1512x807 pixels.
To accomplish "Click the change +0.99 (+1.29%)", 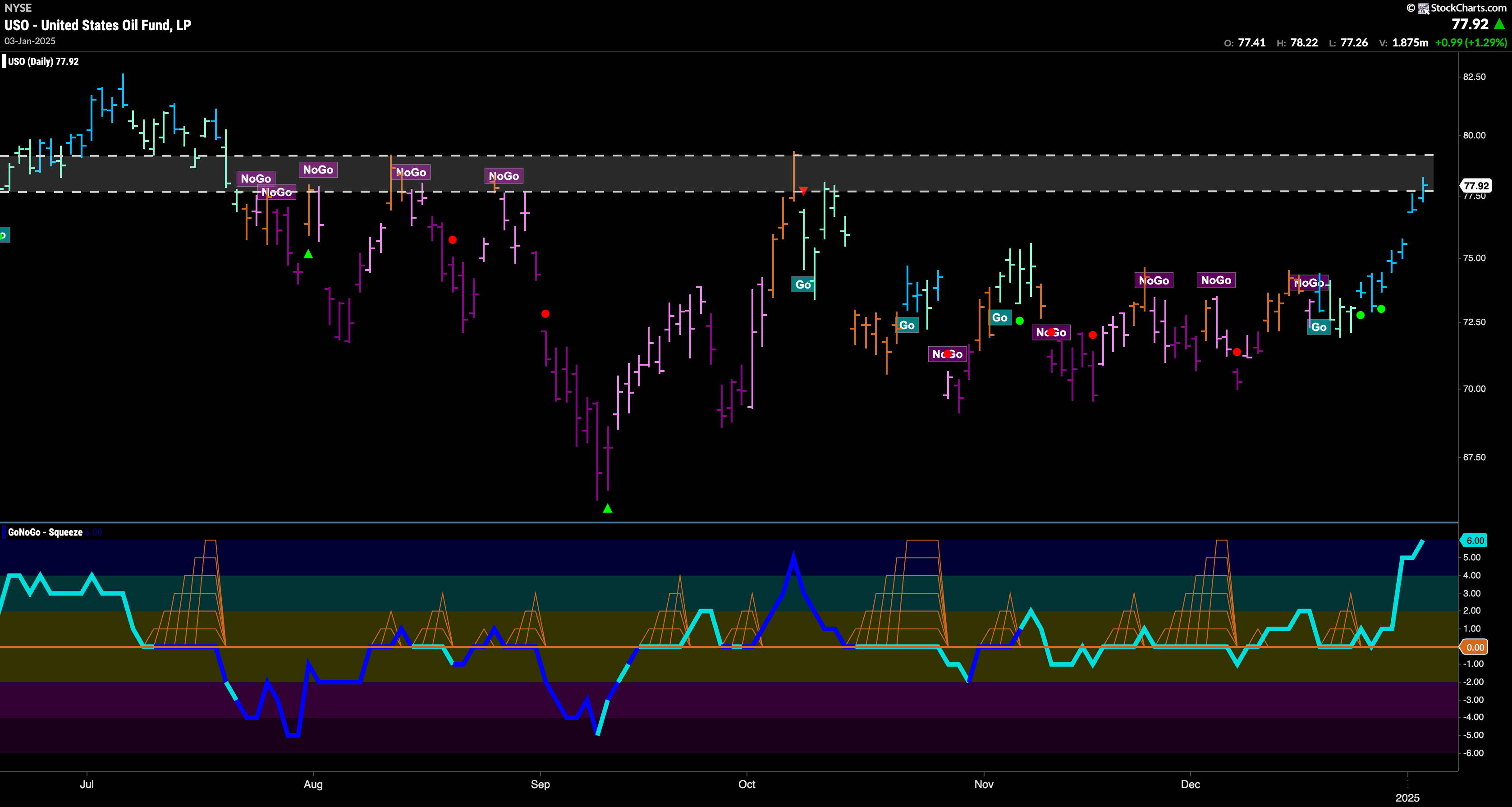I will [x=1471, y=43].
